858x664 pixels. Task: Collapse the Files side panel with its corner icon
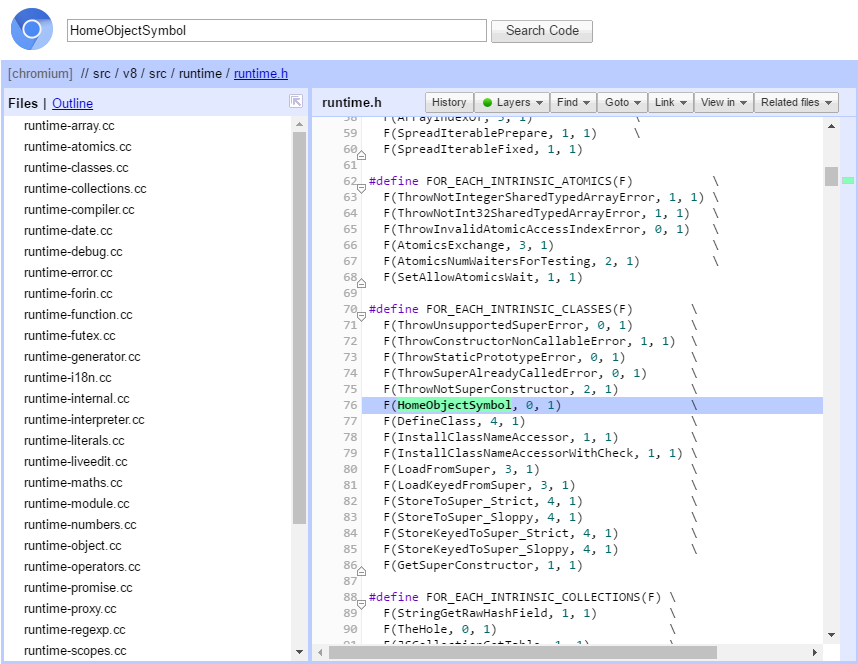(295, 101)
